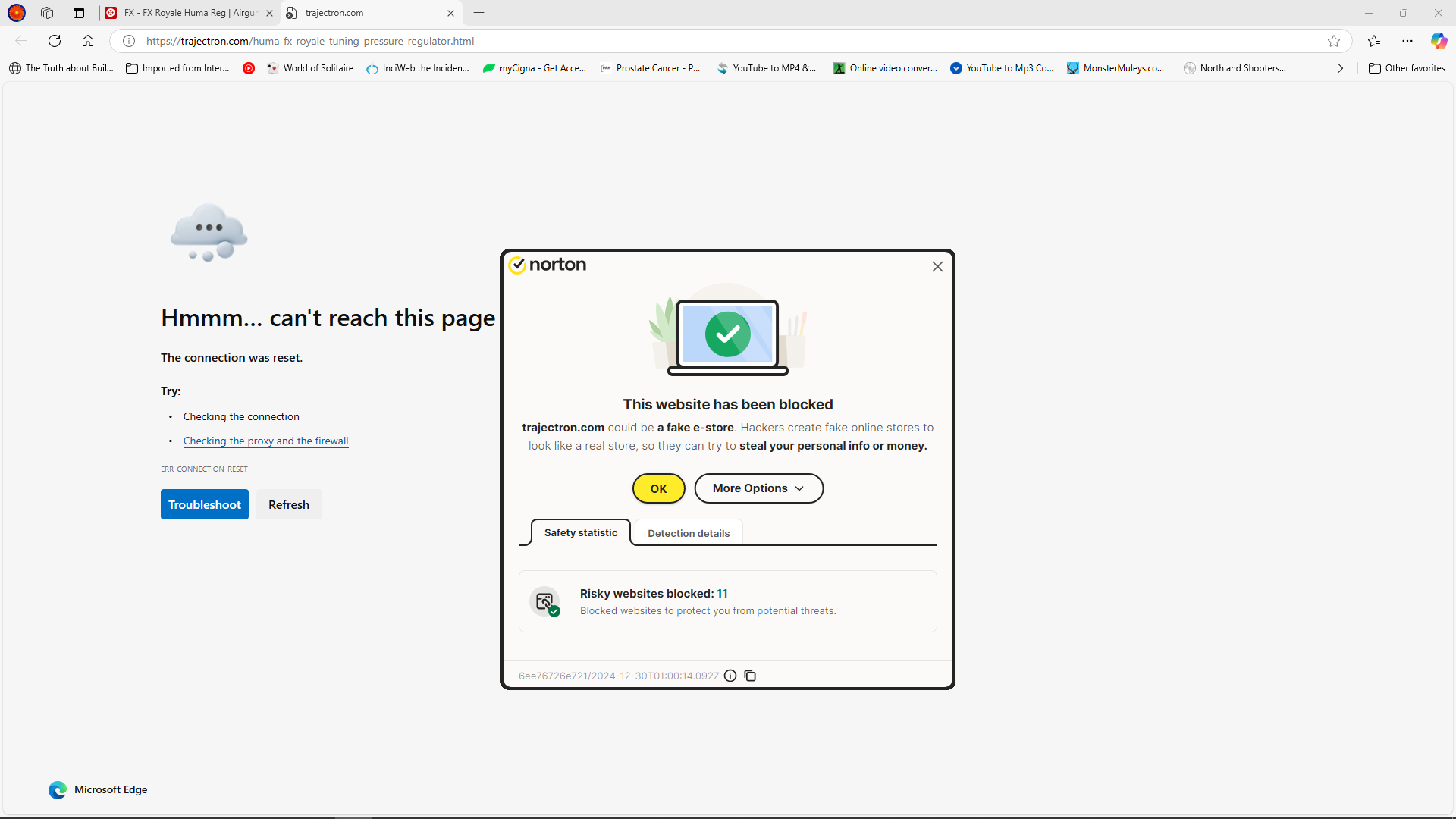Copy the detection ID with copy icon
Screen dimensions: 1456x819
pyautogui.click(x=750, y=676)
